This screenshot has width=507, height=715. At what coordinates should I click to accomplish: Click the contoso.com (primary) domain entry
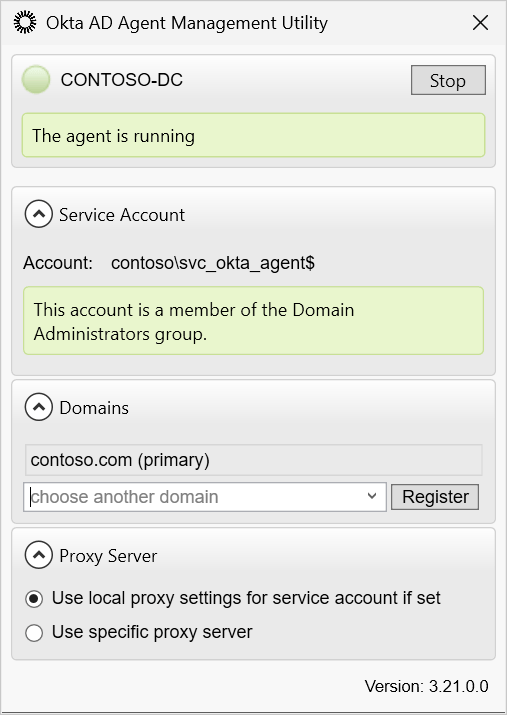click(x=254, y=460)
